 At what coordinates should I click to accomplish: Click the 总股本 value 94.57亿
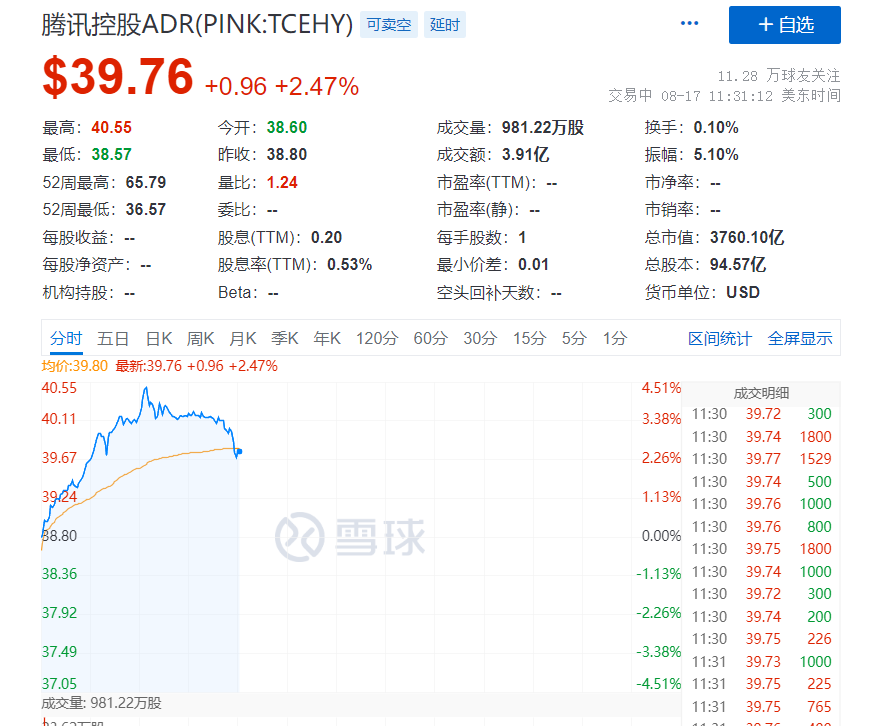(737, 264)
